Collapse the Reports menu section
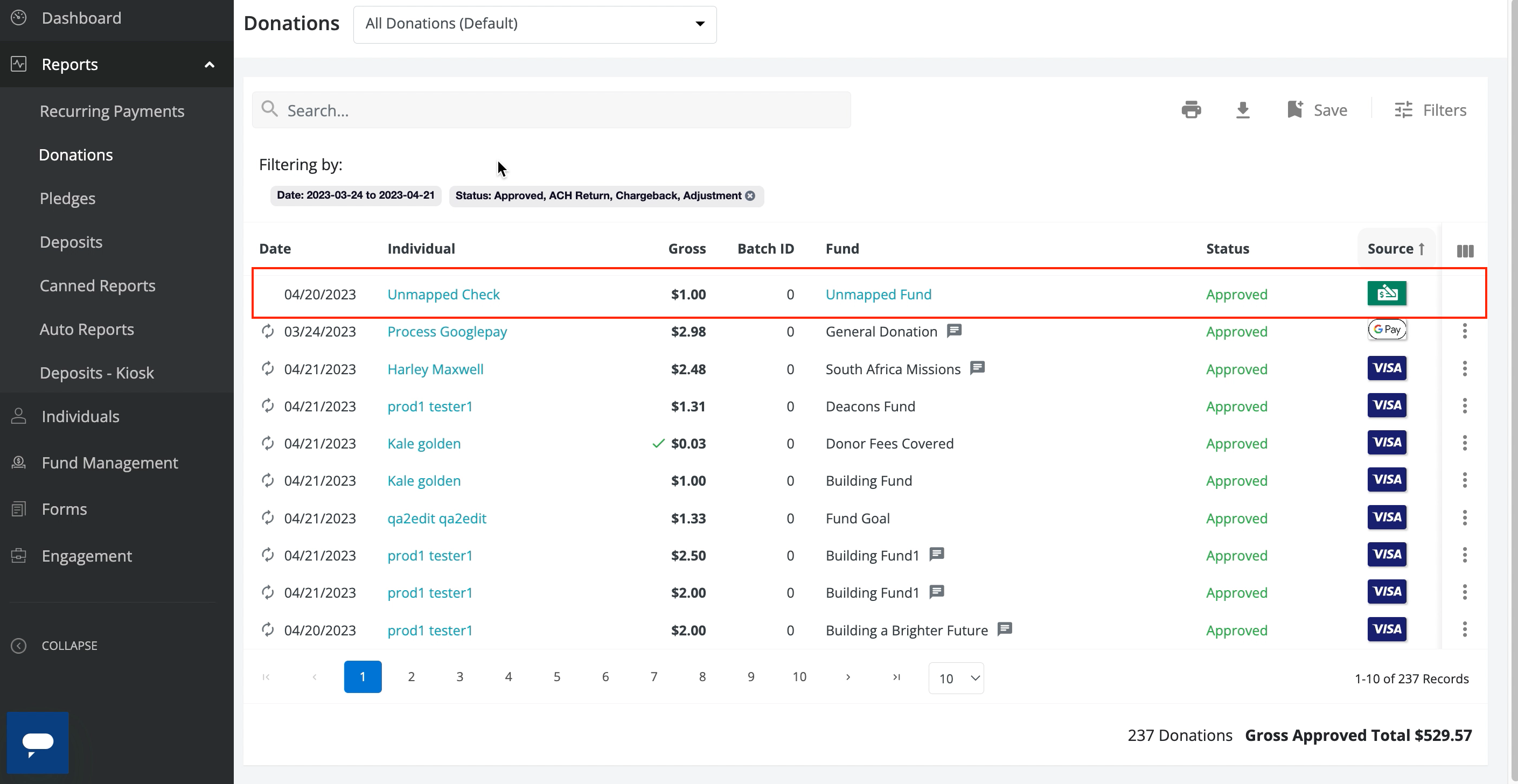 (x=209, y=65)
